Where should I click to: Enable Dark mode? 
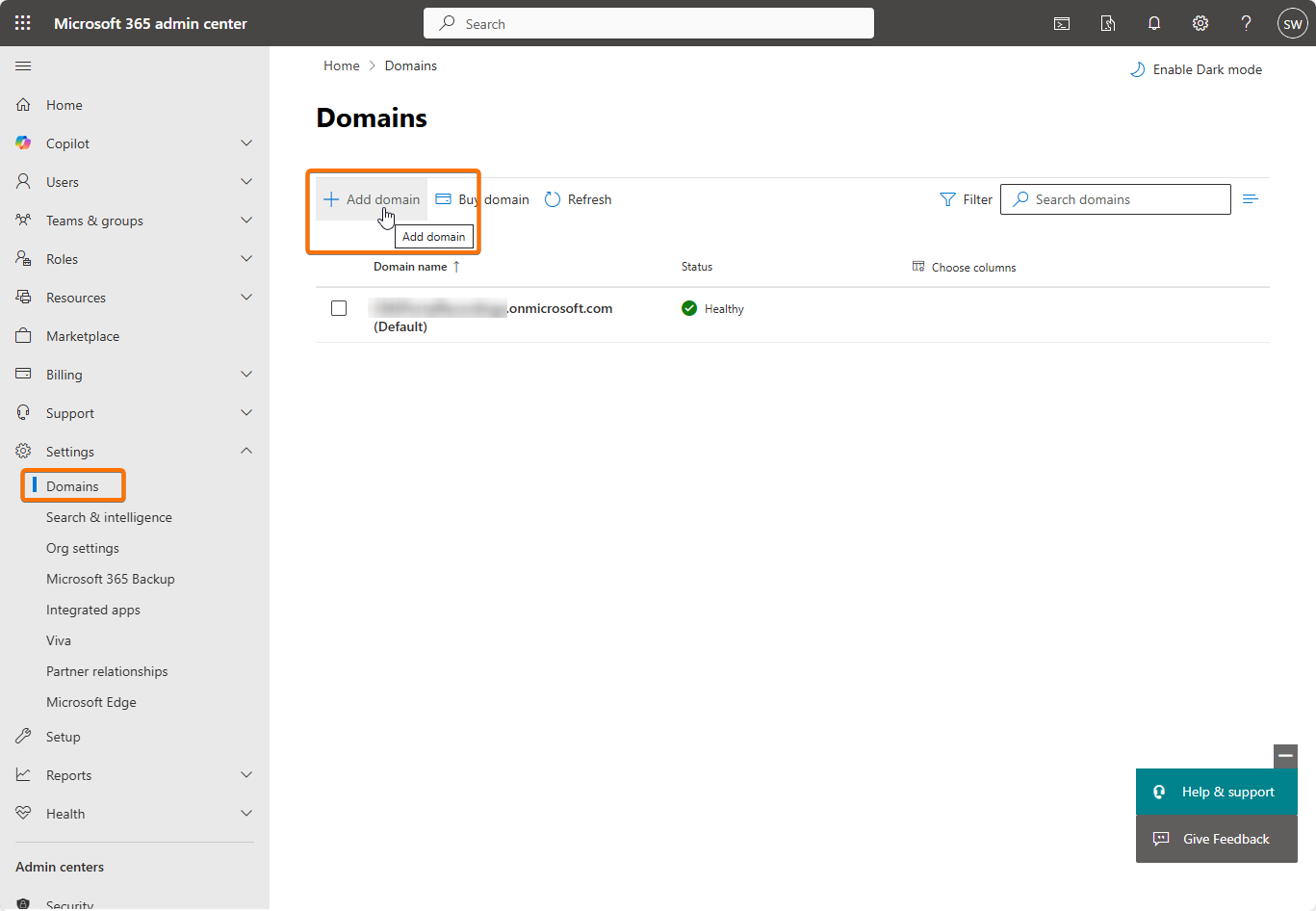point(1196,69)
